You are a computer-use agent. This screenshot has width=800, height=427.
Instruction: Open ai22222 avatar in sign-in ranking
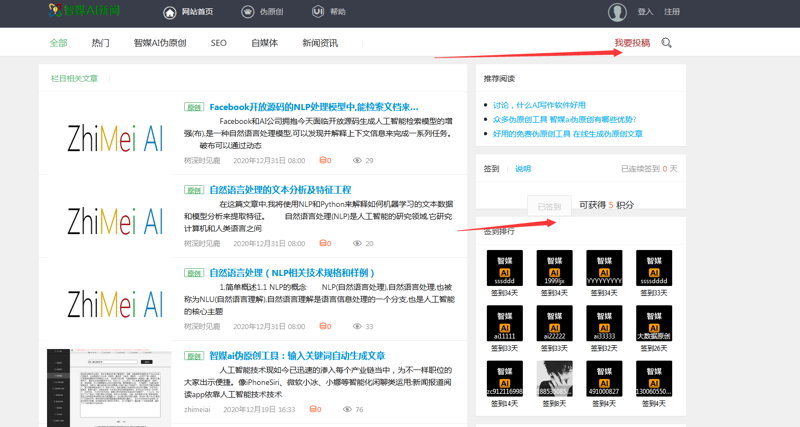555,323
